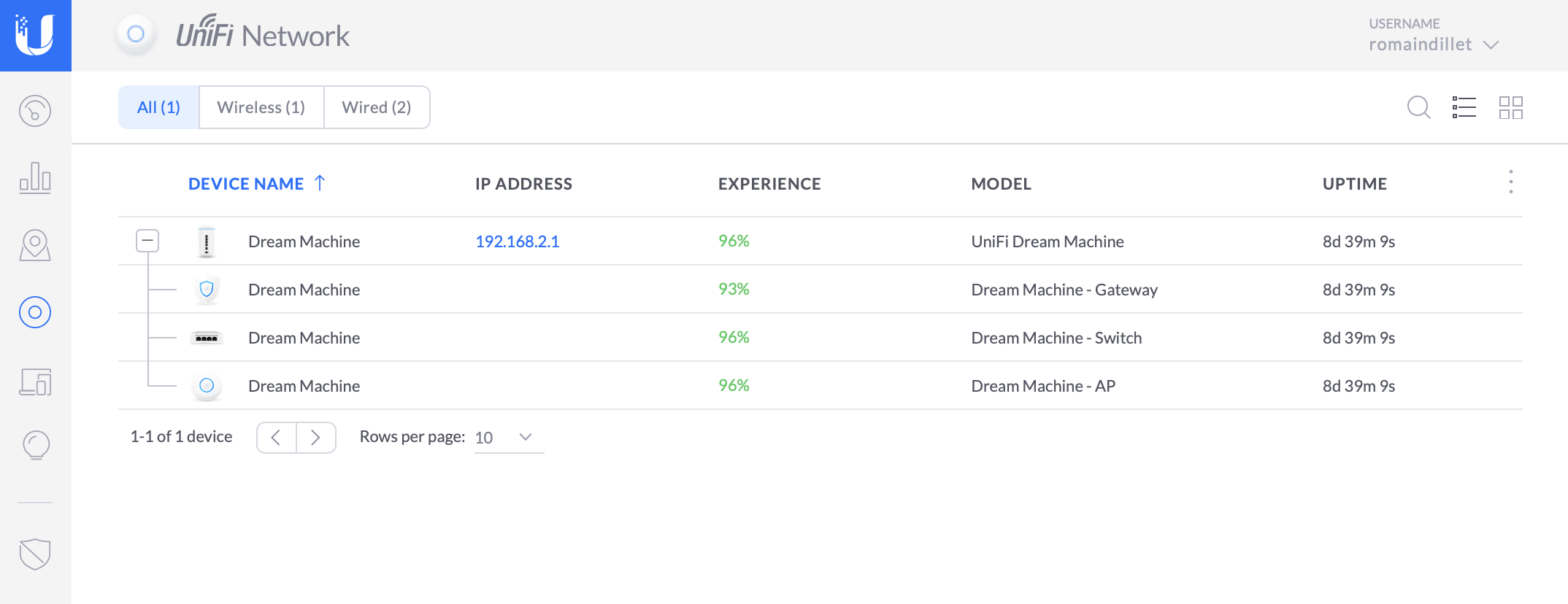Select the Wireless (1) tab

[x=261, y=107]
